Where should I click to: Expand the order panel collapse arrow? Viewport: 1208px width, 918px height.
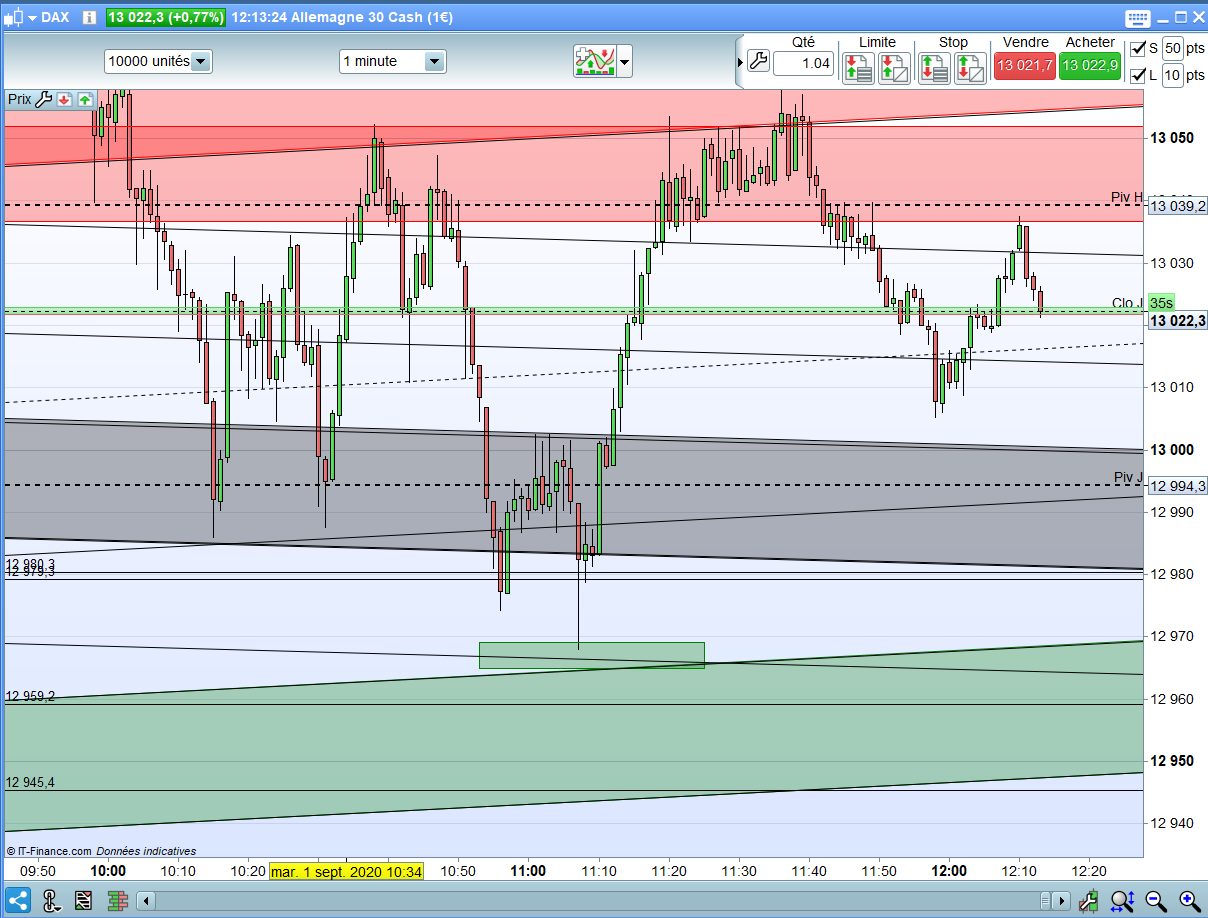pos(740,63)
